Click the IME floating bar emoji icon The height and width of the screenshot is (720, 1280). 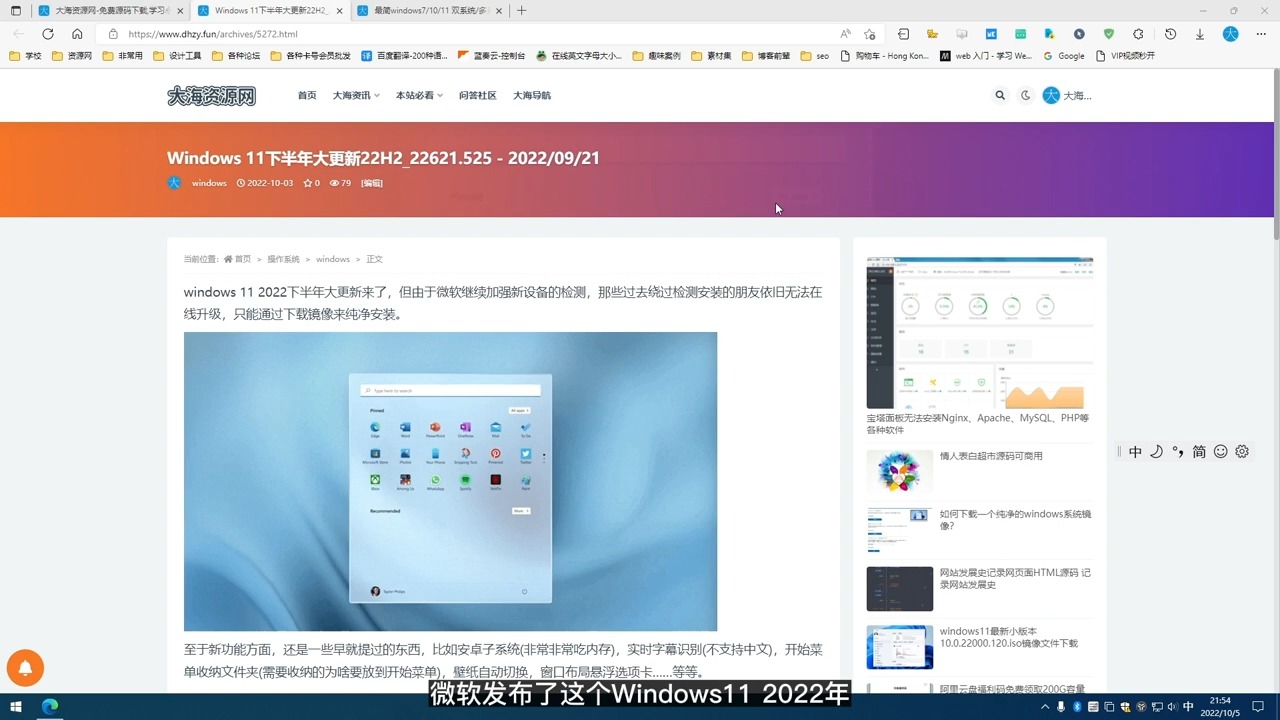[x=1220, y=452]
